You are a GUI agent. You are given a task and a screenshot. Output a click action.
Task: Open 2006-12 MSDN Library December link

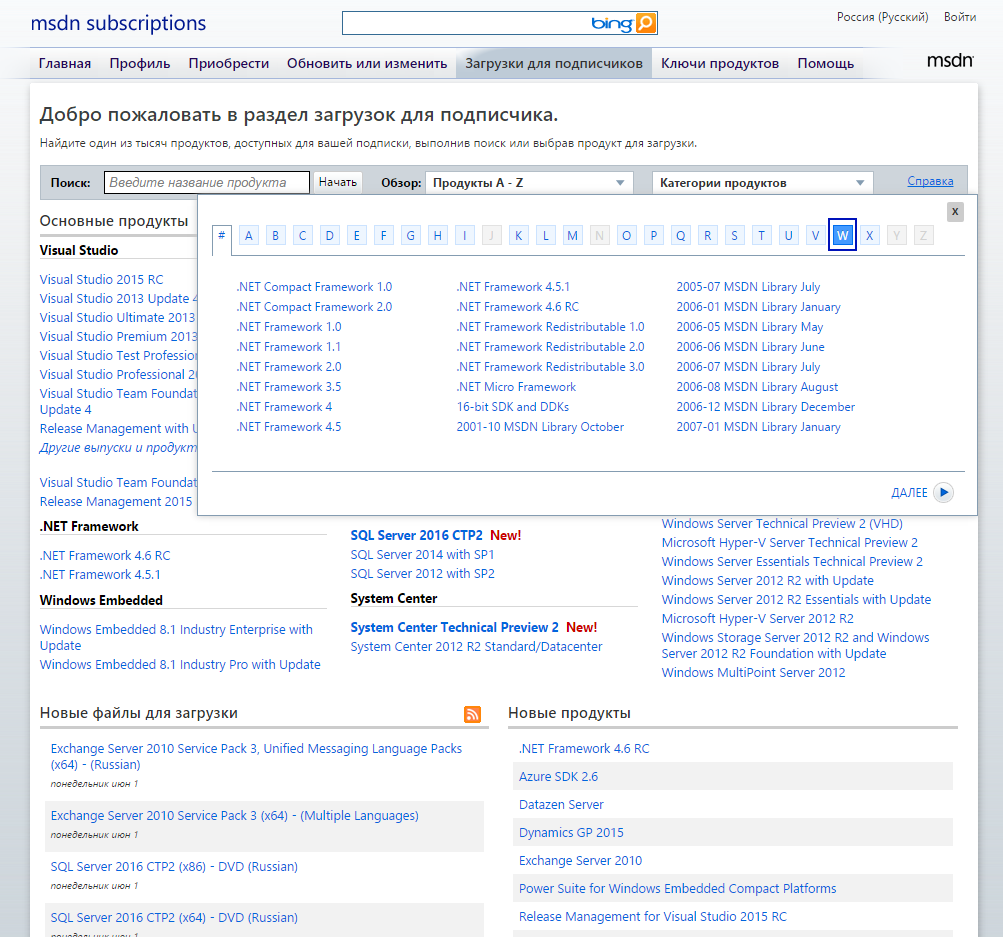(766, 406)
